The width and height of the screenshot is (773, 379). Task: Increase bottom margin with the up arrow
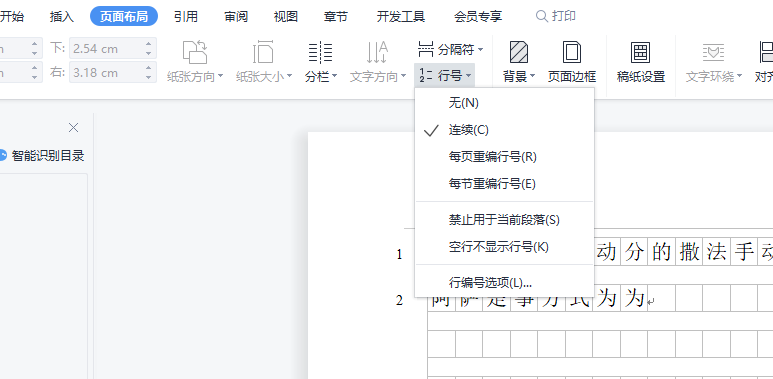149,43
